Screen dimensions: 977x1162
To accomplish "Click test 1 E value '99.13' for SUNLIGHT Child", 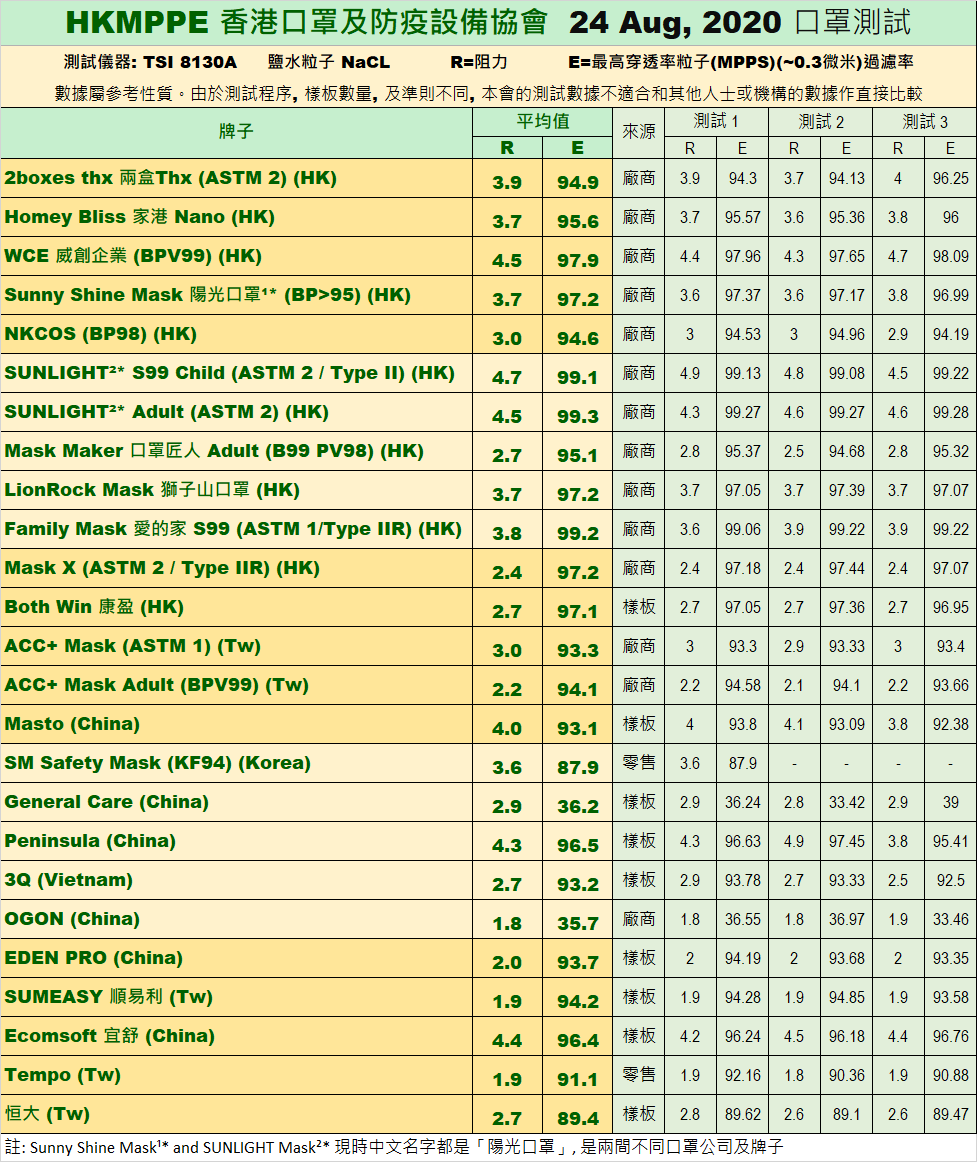I will tap(743, 374).
